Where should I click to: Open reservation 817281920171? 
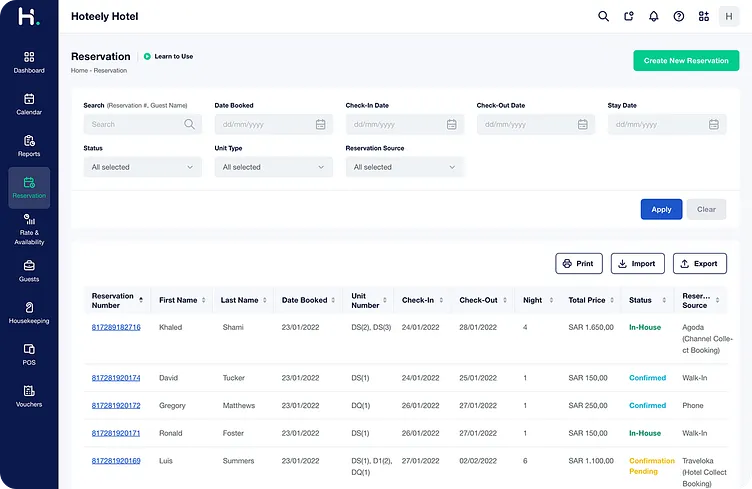click(116, 433)
